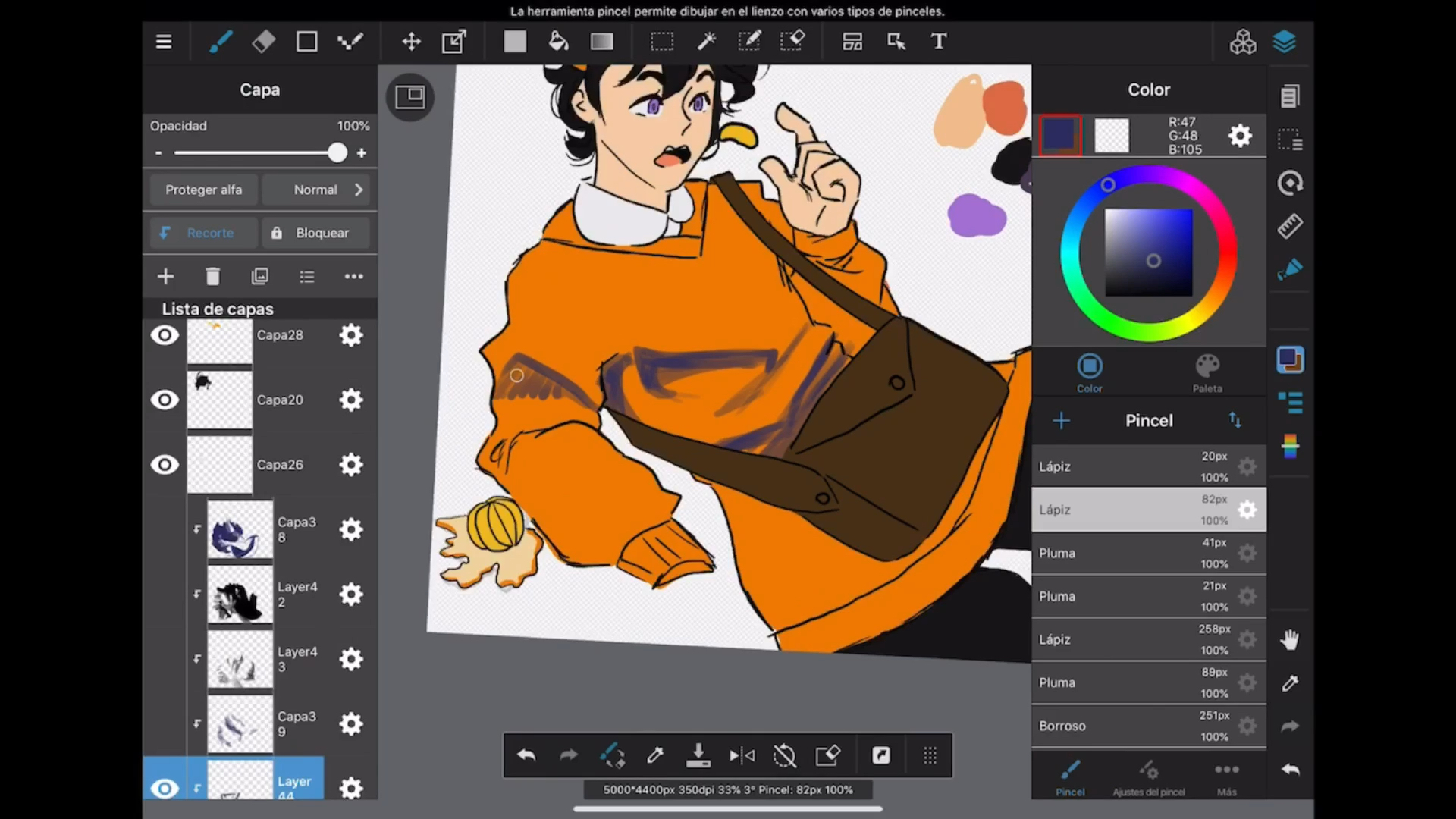Select the eraser tool
1456x819 pixels.
click(264, 40)
